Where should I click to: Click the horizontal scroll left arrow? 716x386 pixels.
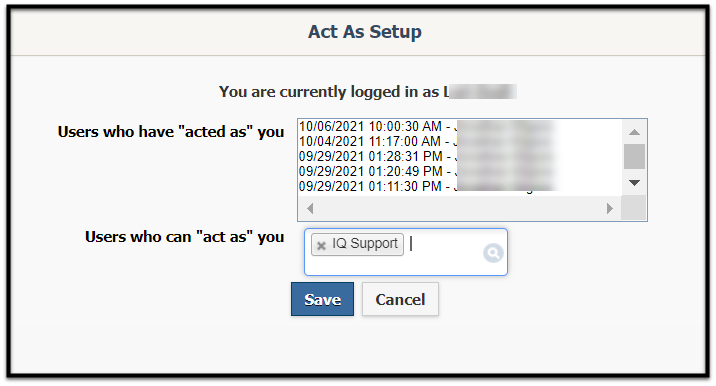coord(310,209)
